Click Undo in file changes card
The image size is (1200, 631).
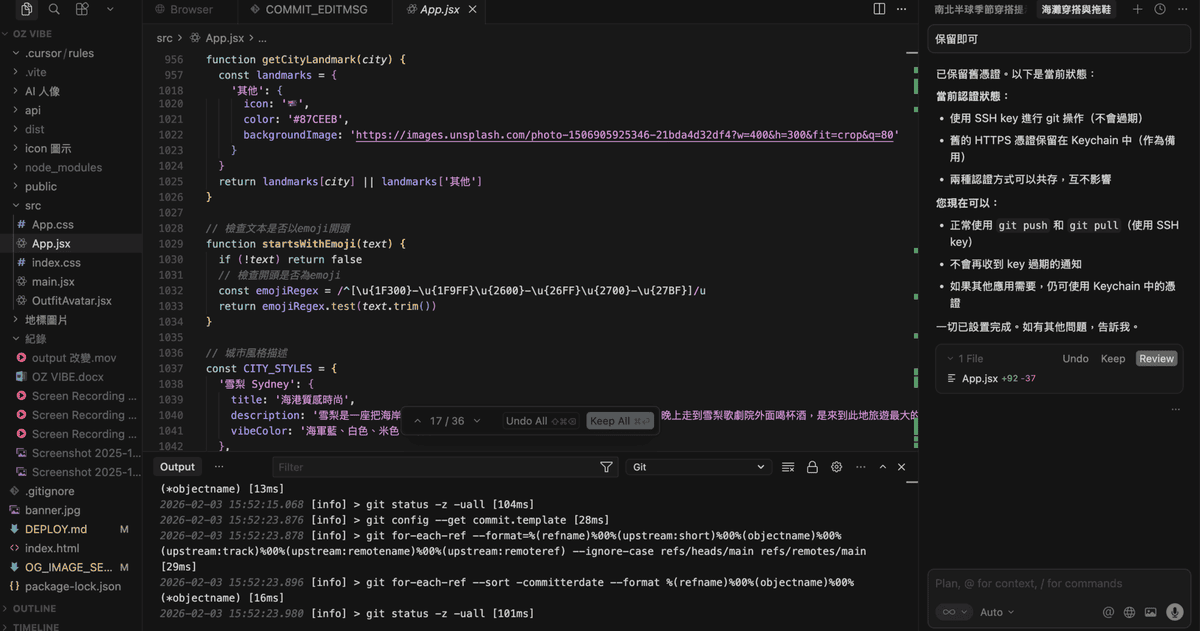coord(1075,359)
